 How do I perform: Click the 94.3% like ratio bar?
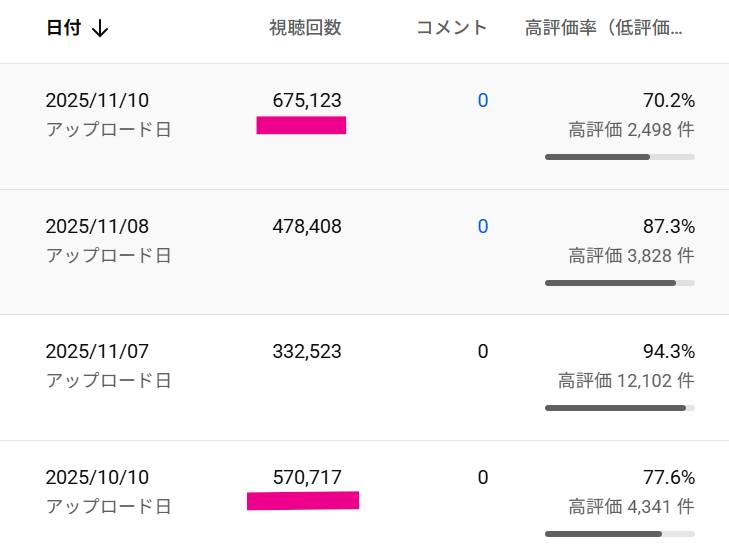pyautogui.click(x=620, y=408)
